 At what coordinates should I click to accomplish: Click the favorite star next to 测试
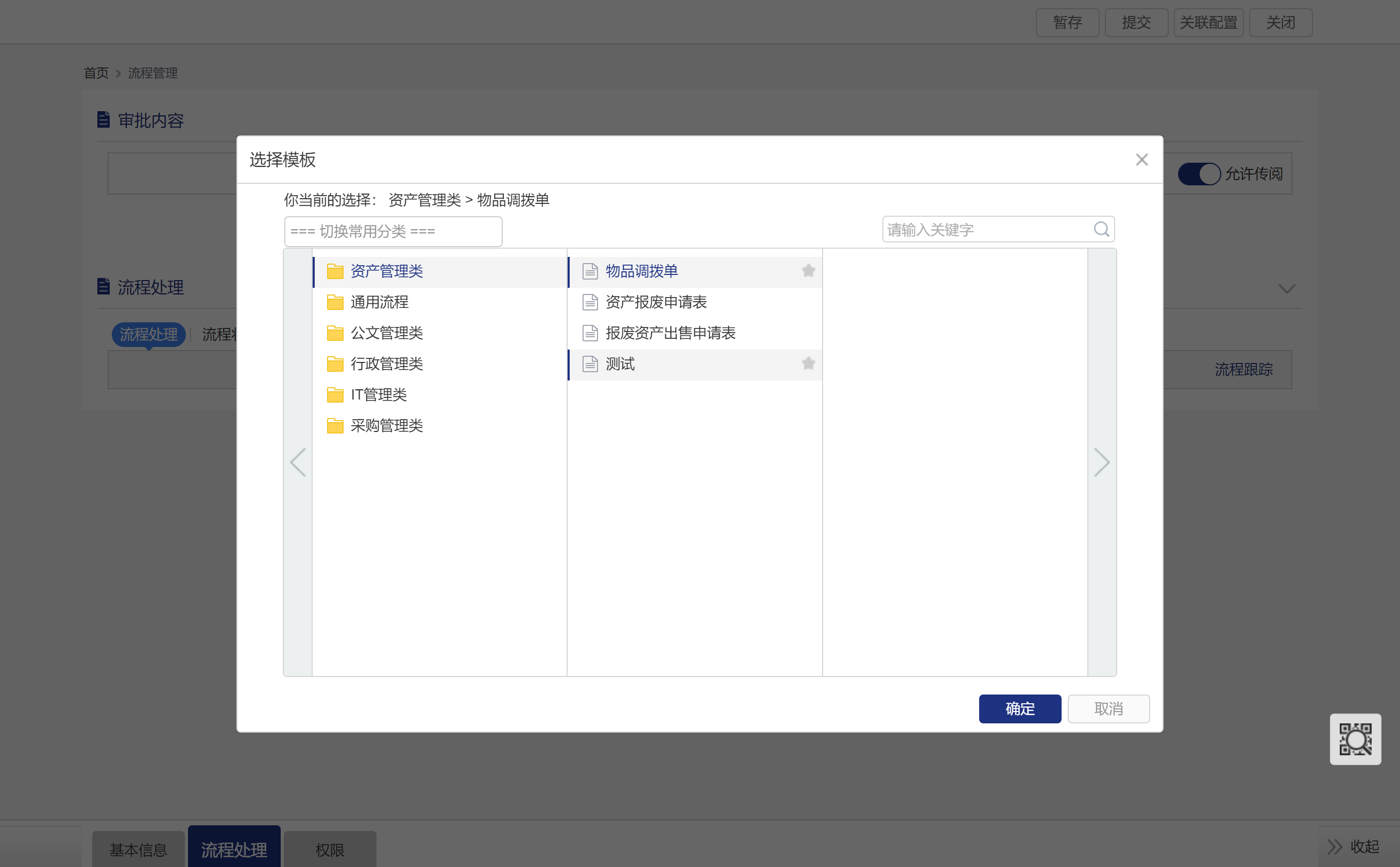tap(808, 363)
